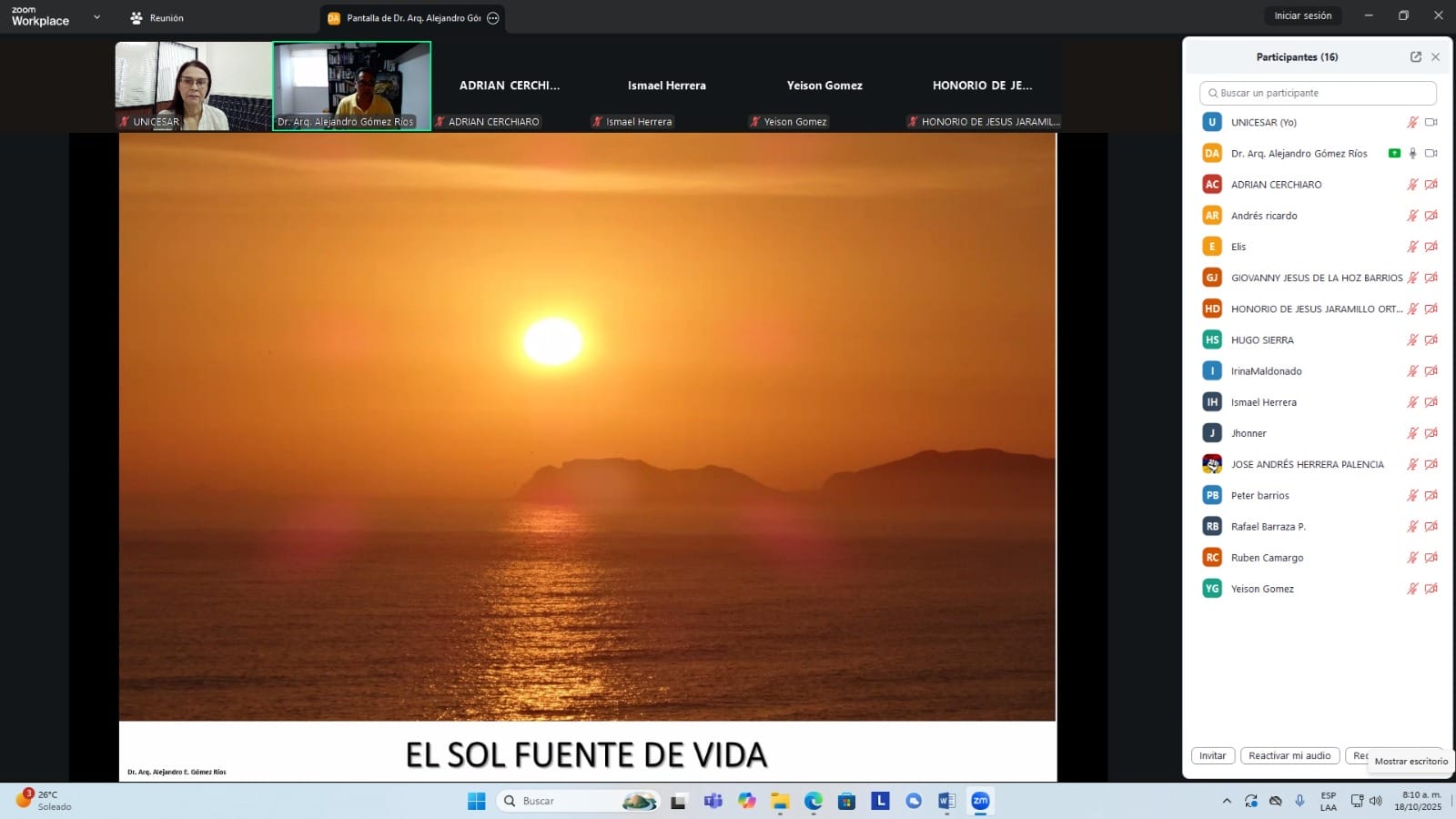Screen dimensions: 1456x819
Task: Click the Invitar button
Action: 1212,756
